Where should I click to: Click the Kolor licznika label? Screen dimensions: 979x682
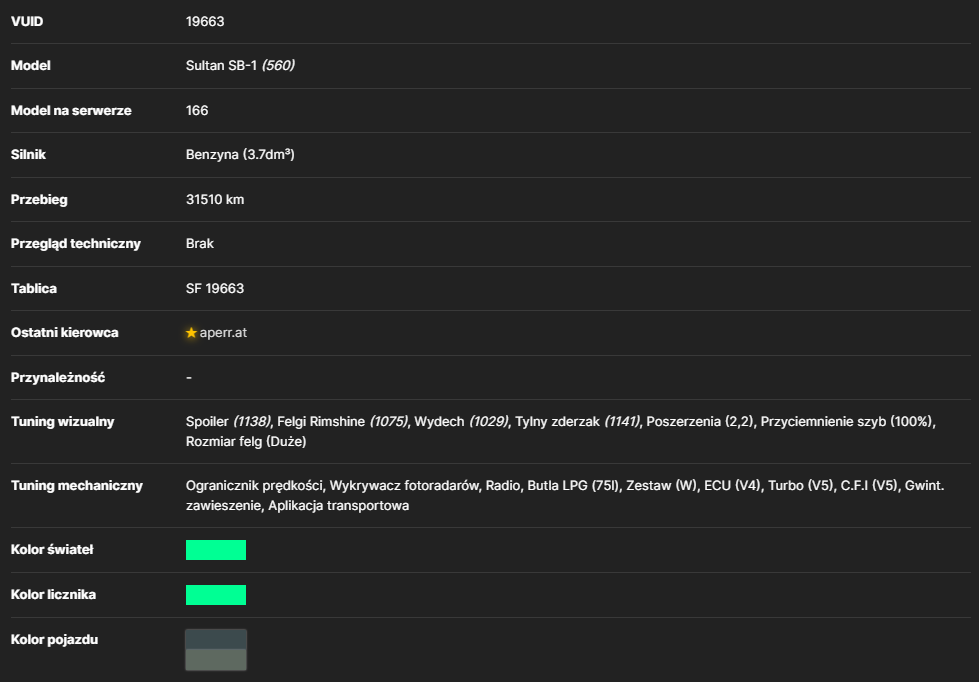pyautogui.click(x=53, y=595)
